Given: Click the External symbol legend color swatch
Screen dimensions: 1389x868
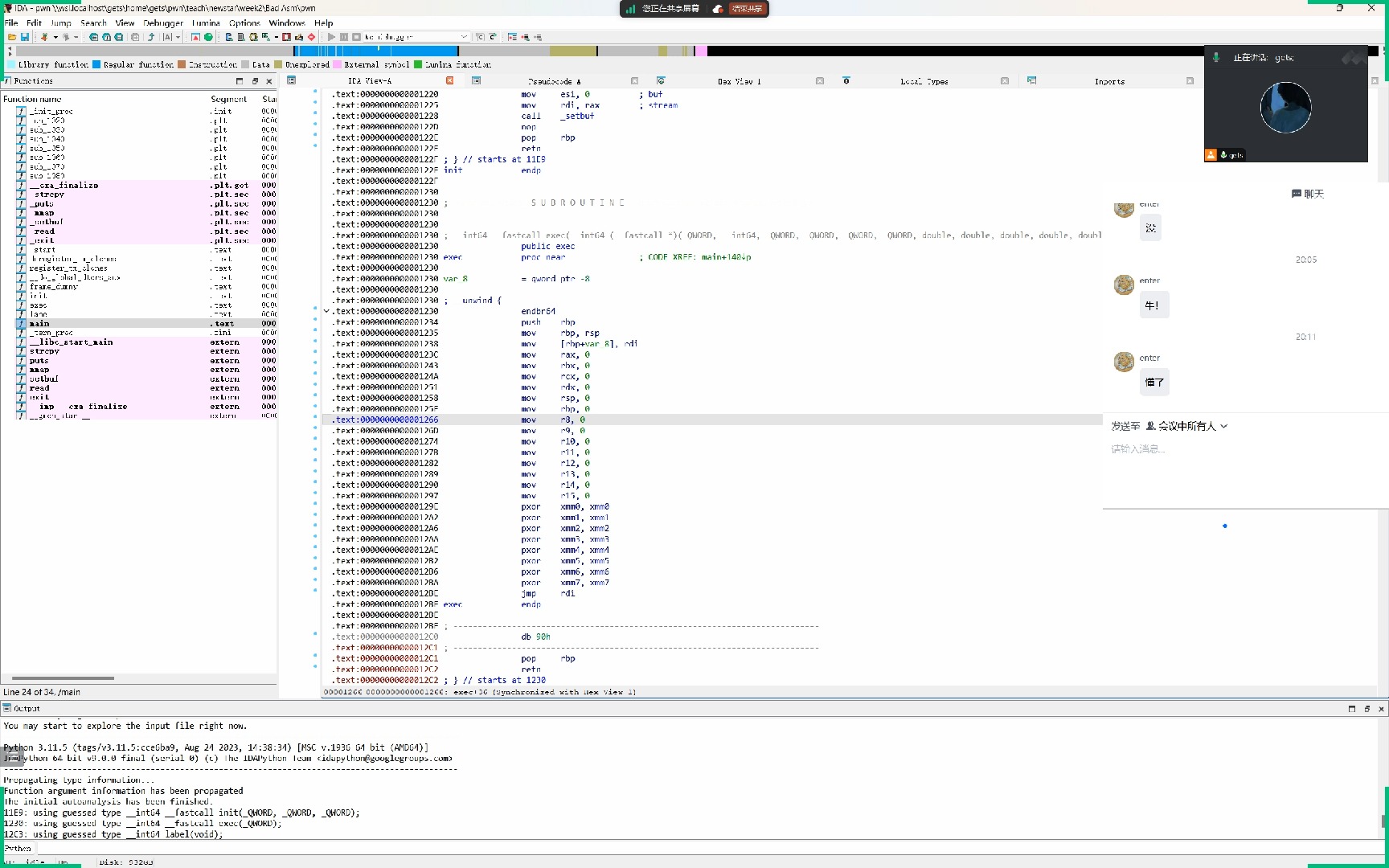Looking at the screenshot, I should coord(338,64).
